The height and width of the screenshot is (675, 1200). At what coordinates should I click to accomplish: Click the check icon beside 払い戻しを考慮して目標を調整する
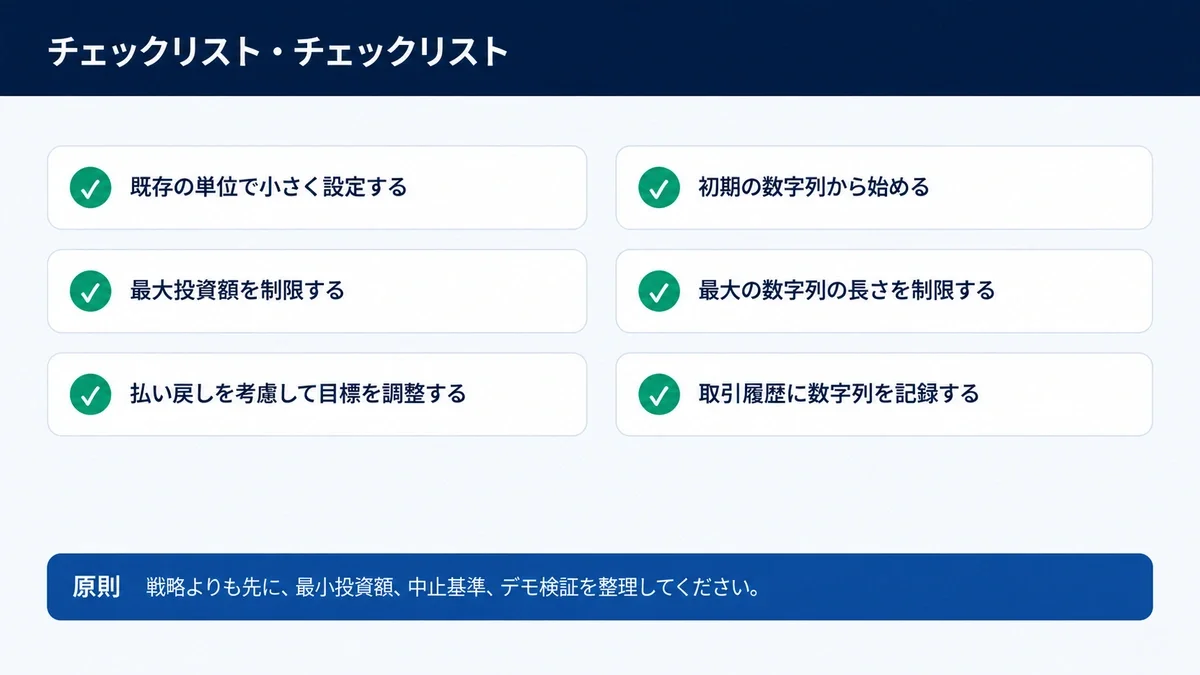pyautogui.click(x=90, y=394)
